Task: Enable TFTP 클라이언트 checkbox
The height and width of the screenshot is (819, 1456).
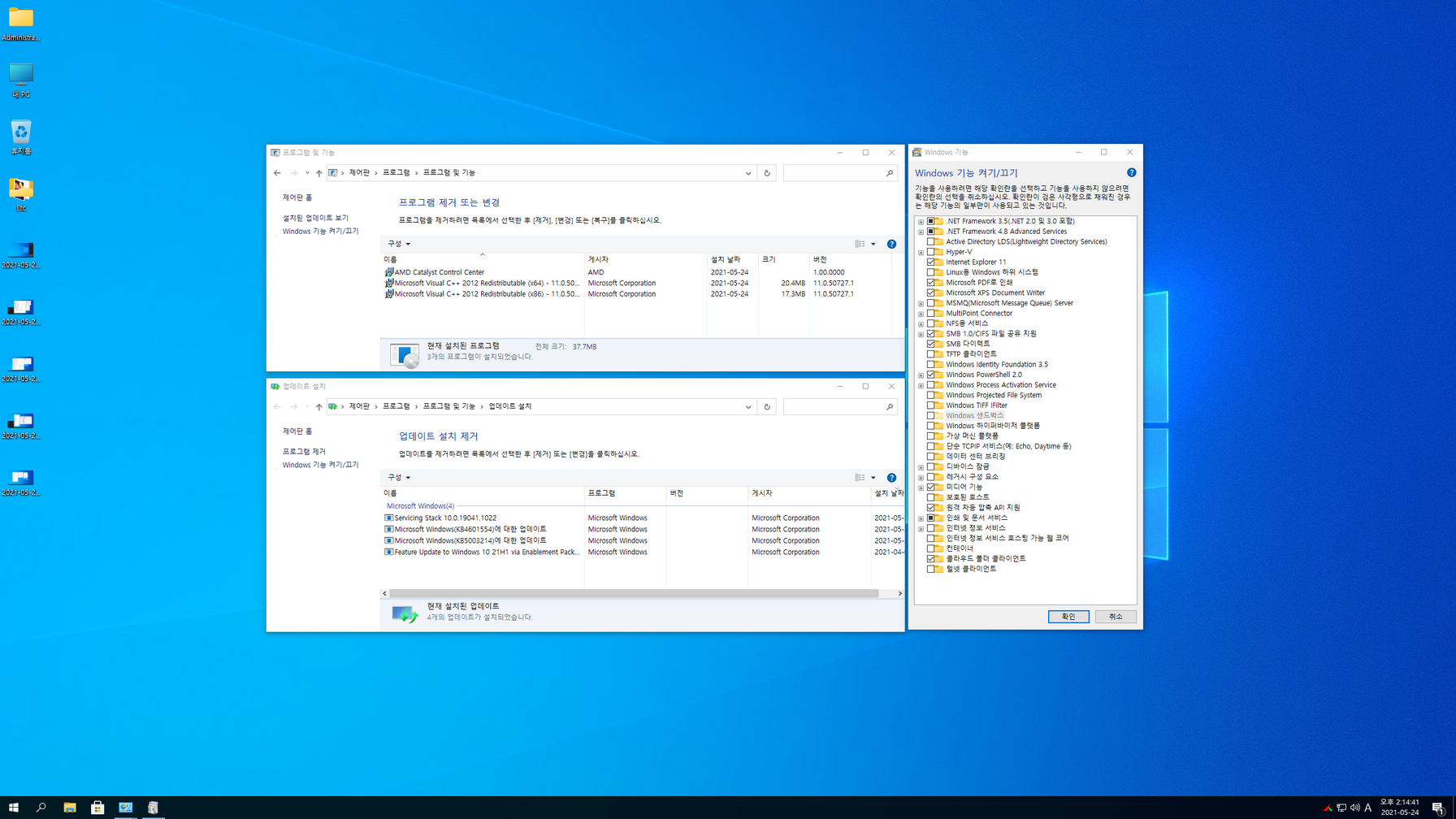Action: click(931, 354)
